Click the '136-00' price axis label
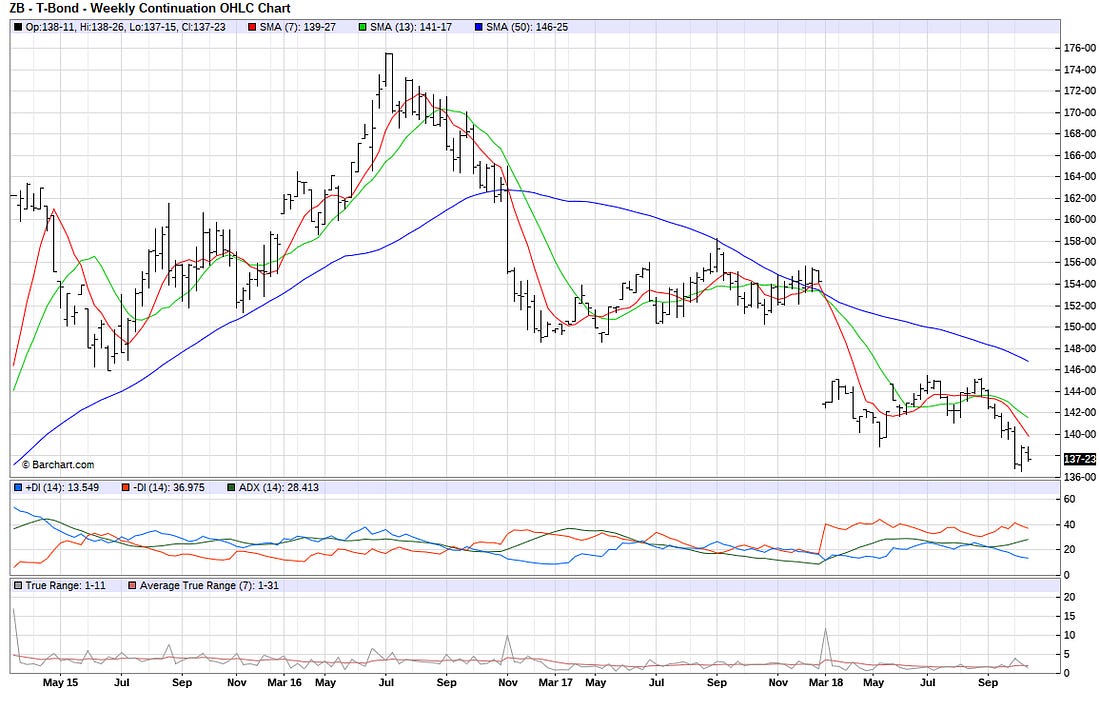 (x=1080, y=477)
